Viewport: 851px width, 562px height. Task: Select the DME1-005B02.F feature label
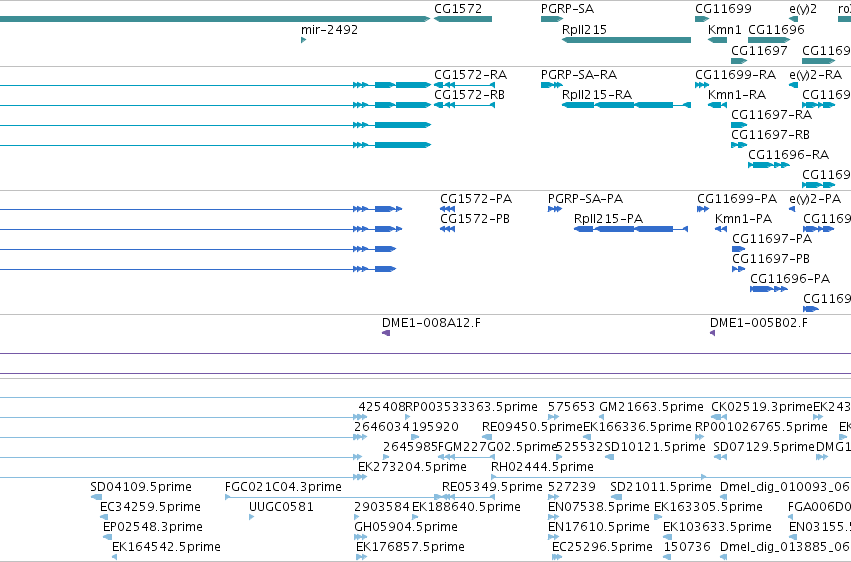pos(759,323)
